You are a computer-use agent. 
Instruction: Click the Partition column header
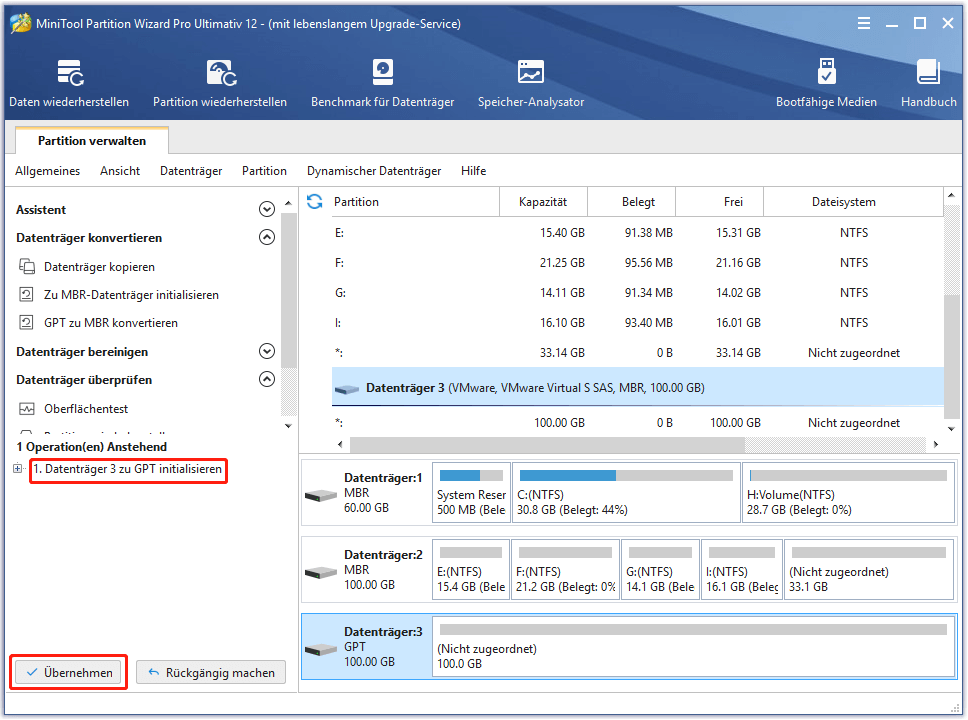[x=415, y=202]
